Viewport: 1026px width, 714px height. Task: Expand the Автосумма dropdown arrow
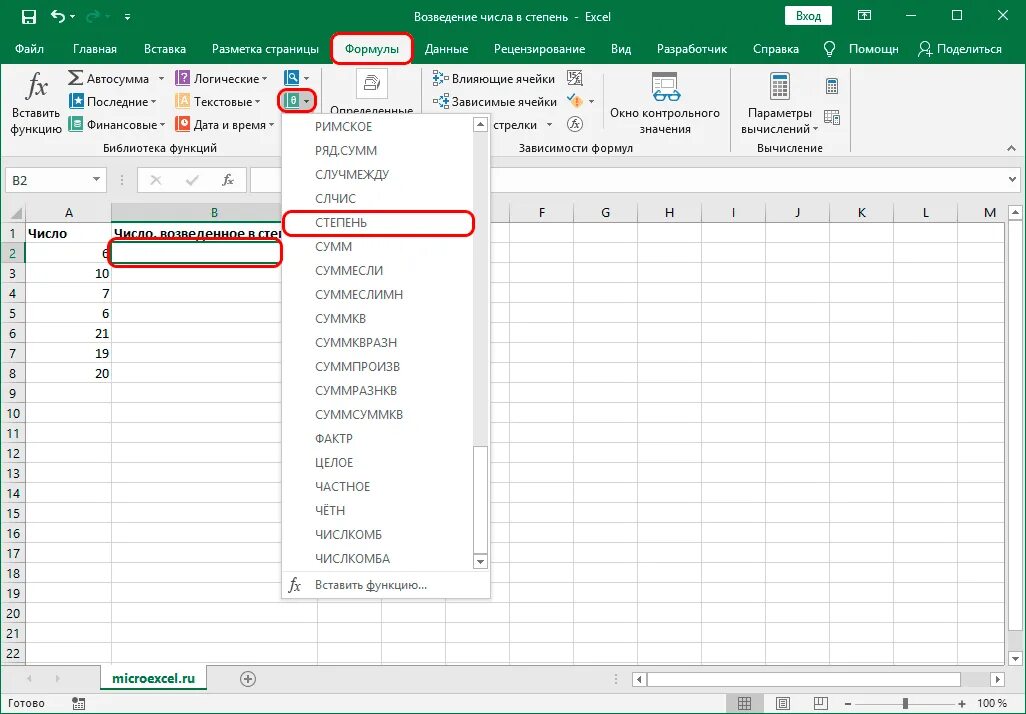(161, 79)
